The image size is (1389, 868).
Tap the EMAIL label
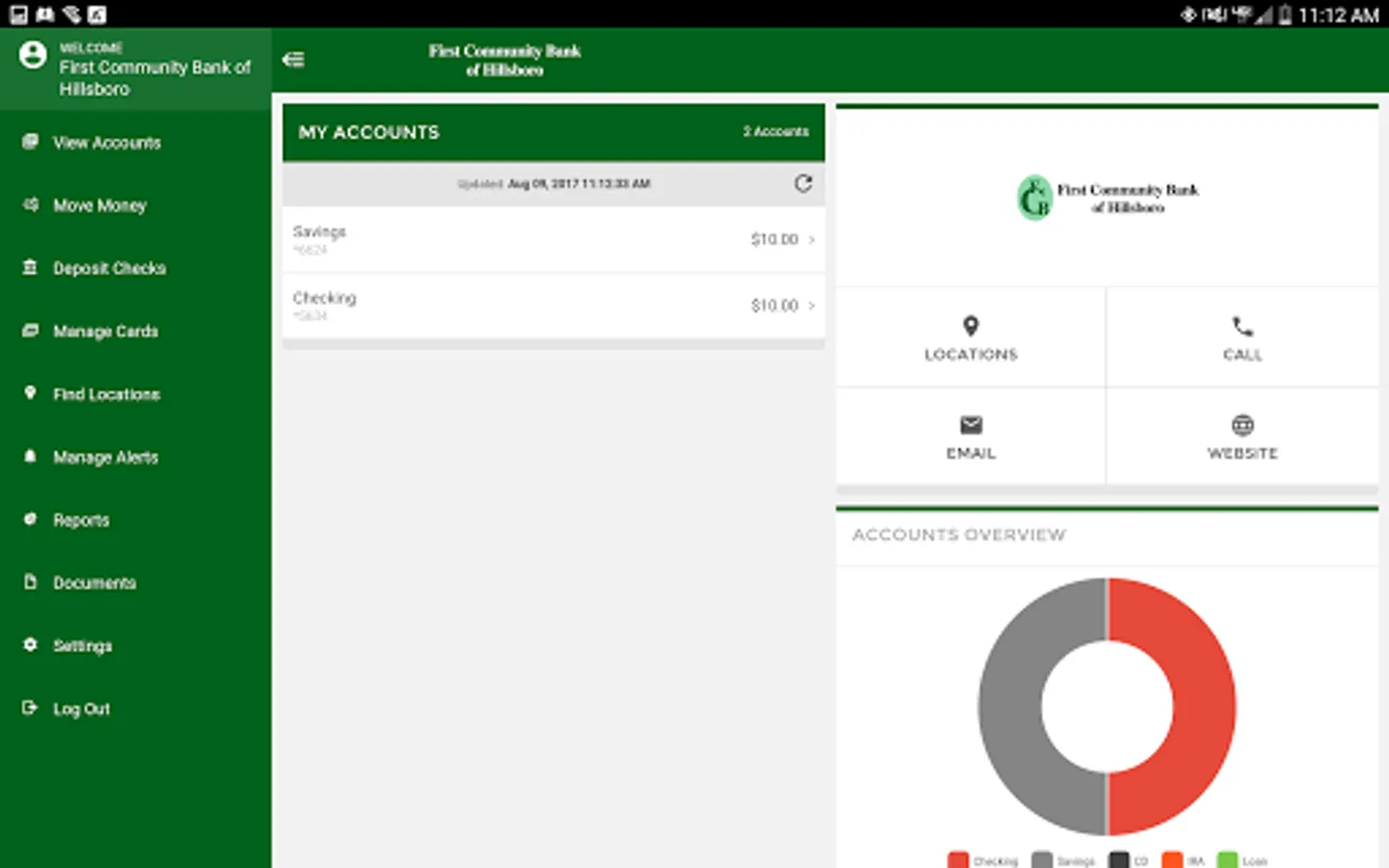tap(970, 453)
